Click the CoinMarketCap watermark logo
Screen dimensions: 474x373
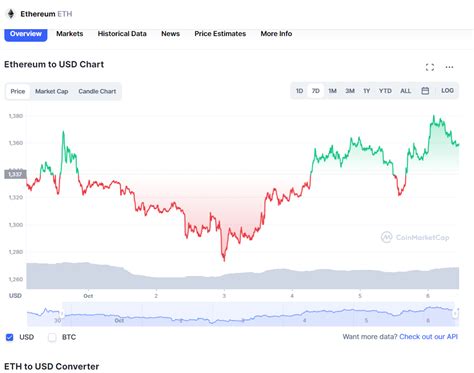pyautogui.click(x=415, y=237)
